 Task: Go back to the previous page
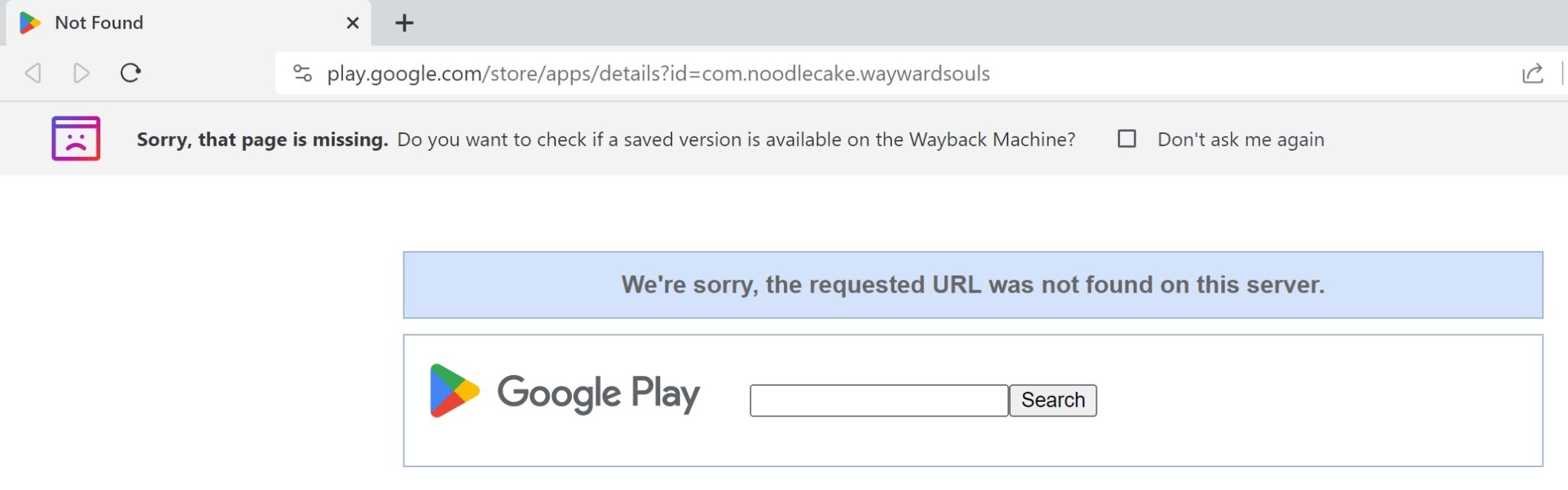click(33, 73)
